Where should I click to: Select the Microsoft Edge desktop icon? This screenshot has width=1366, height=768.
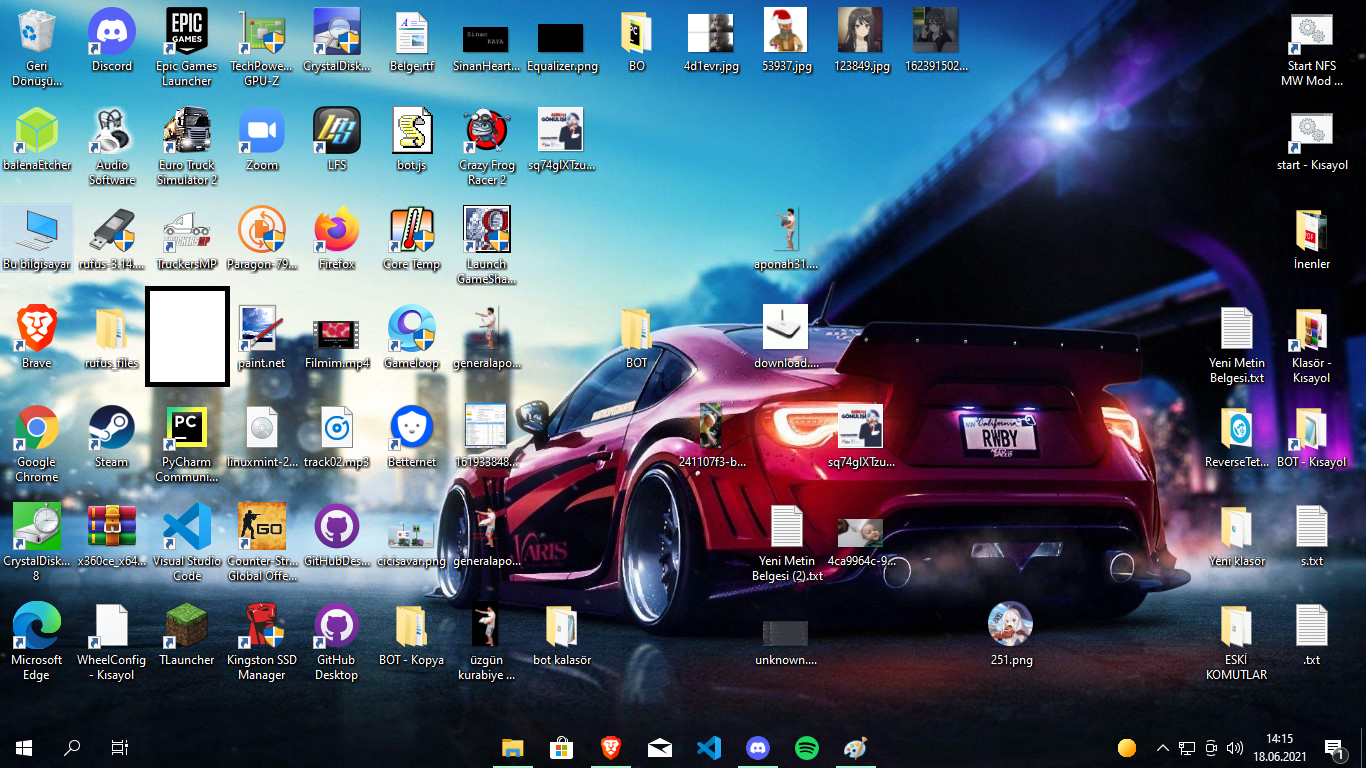pyautogui.click(x=37, y=641)
